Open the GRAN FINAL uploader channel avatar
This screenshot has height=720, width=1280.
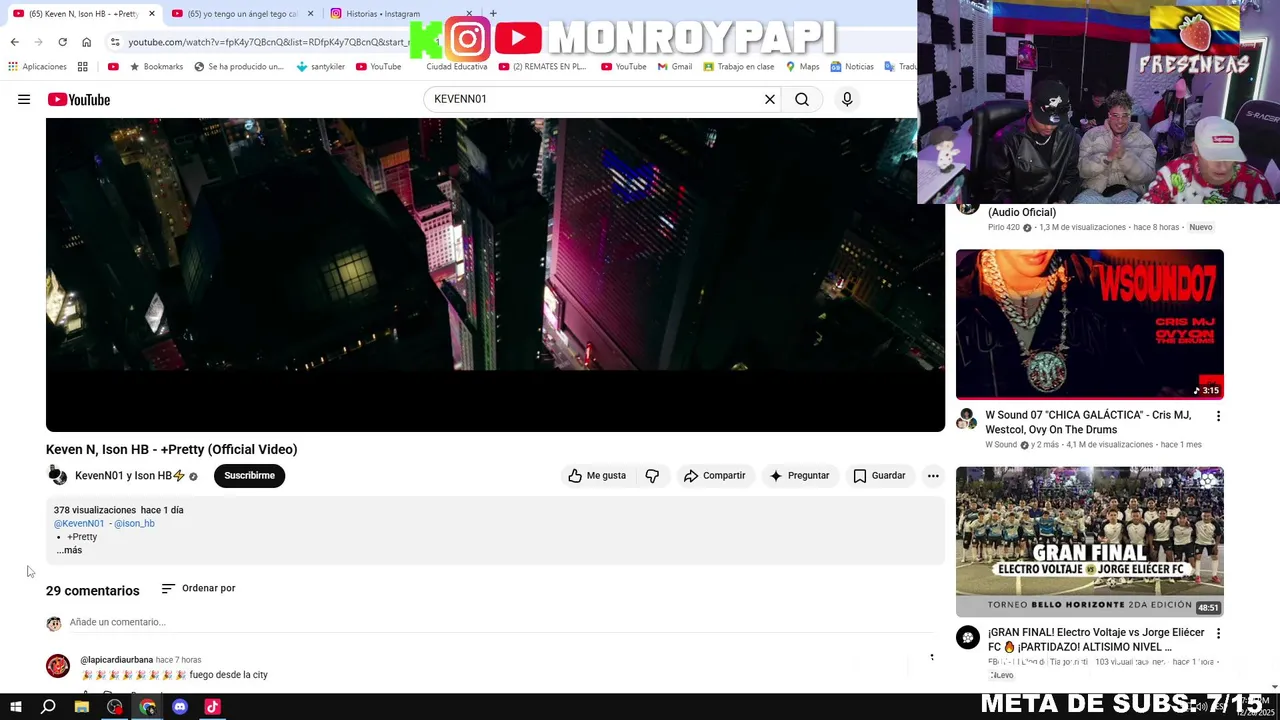[967, 637]
